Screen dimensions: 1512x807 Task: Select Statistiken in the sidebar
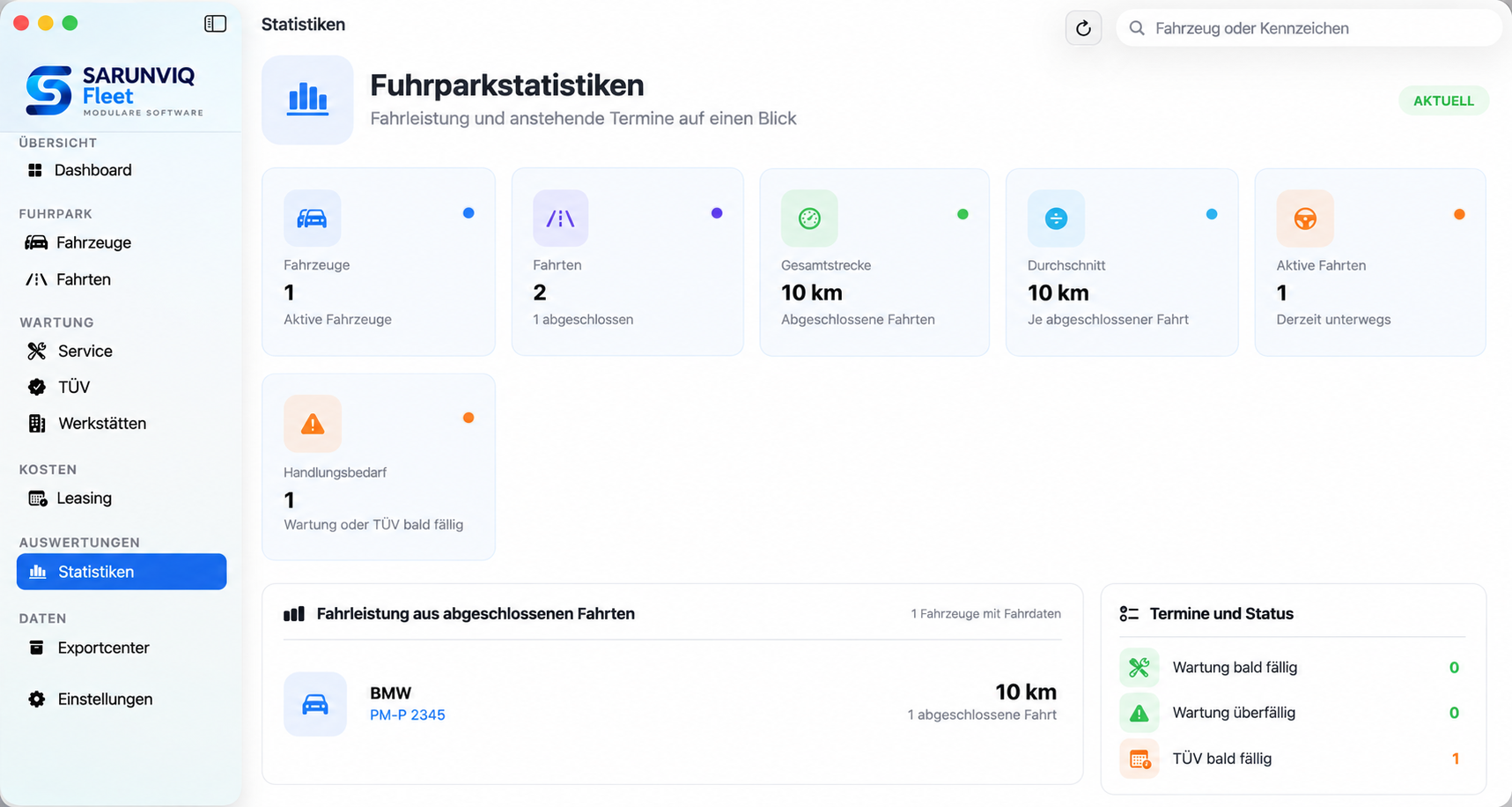pos(122,572)
